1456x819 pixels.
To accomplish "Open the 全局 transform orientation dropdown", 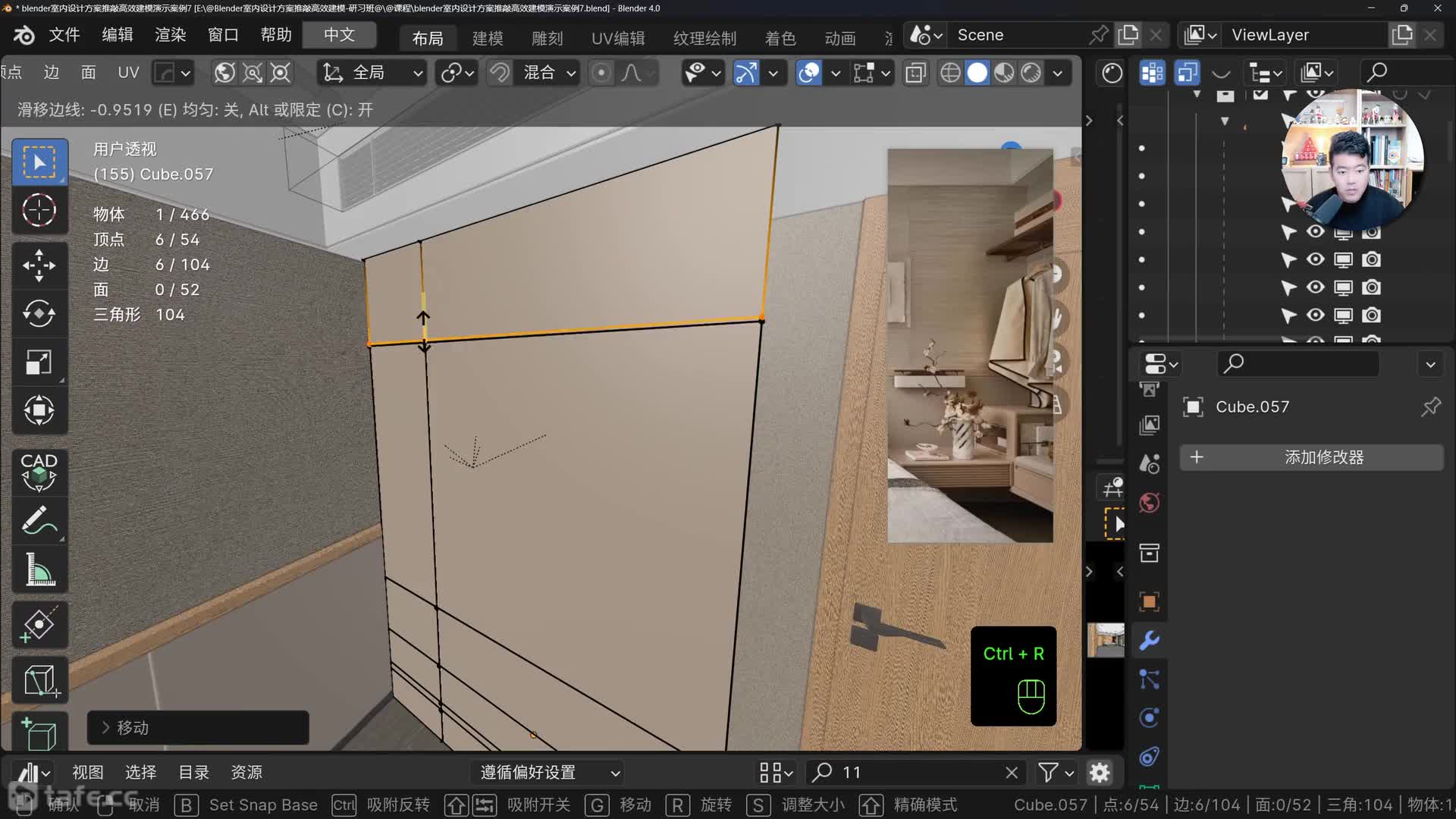I will (x=372, y=73).
